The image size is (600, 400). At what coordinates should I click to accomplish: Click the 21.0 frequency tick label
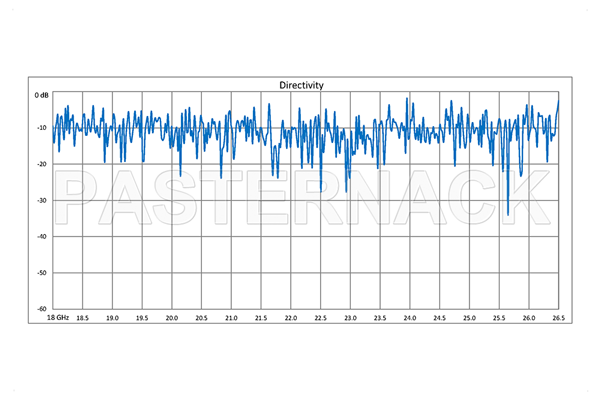231,317
